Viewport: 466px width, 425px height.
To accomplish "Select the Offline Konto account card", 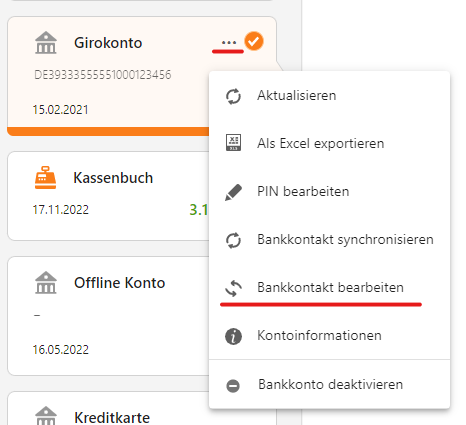I will [x=108, y=316].
